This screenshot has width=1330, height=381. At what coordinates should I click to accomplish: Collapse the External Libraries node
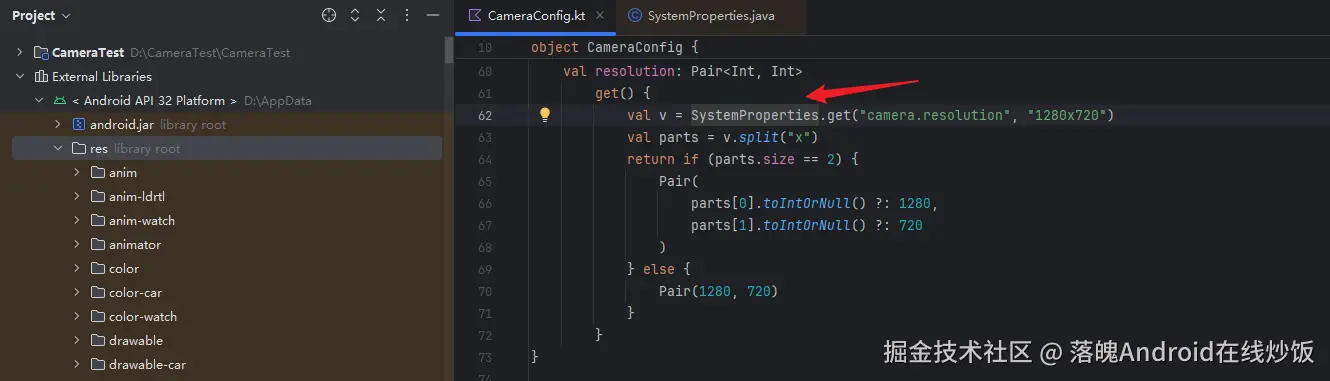(x=20, y=76)
